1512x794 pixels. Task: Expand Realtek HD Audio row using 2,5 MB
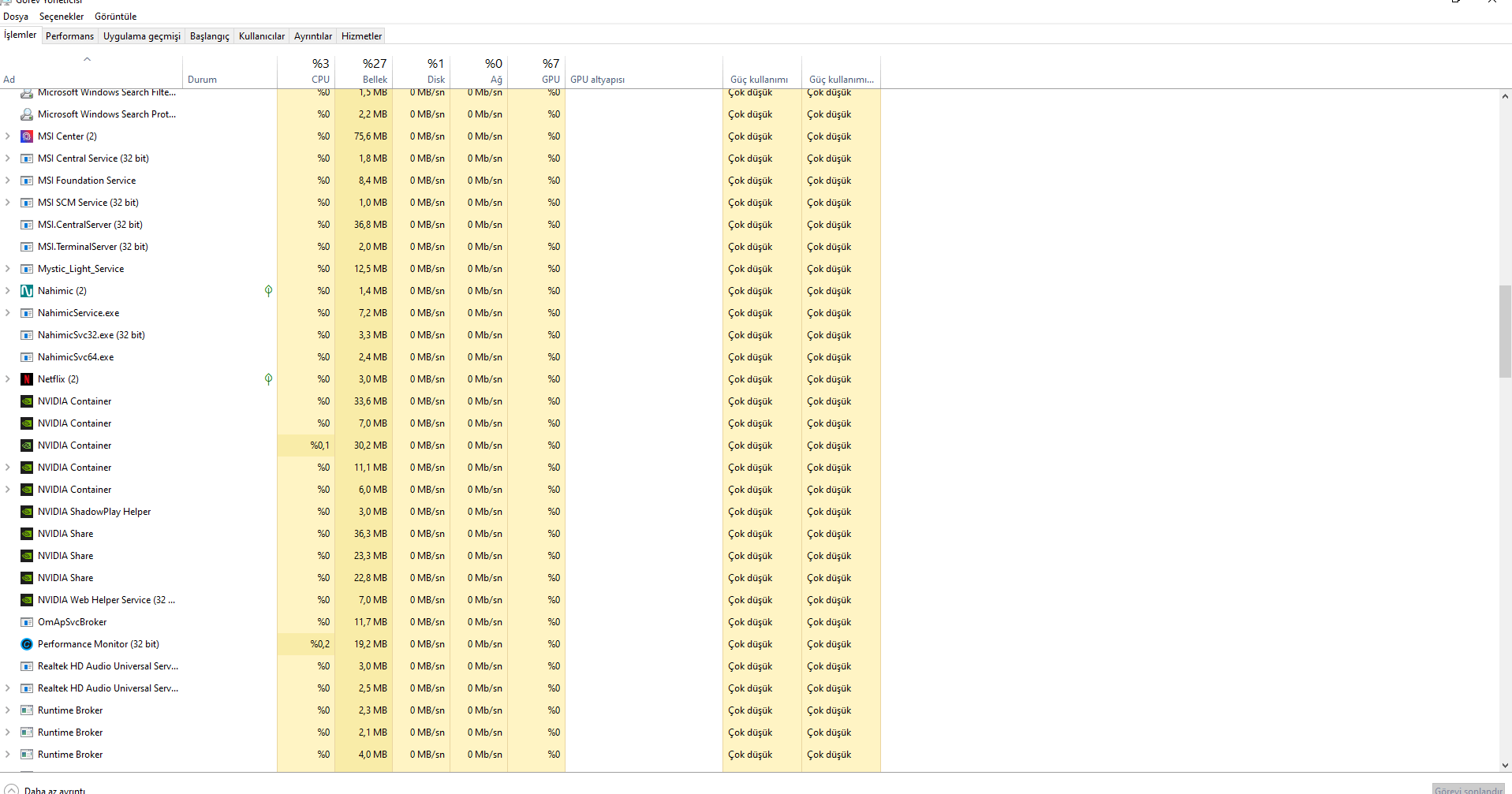click(8, 688)
